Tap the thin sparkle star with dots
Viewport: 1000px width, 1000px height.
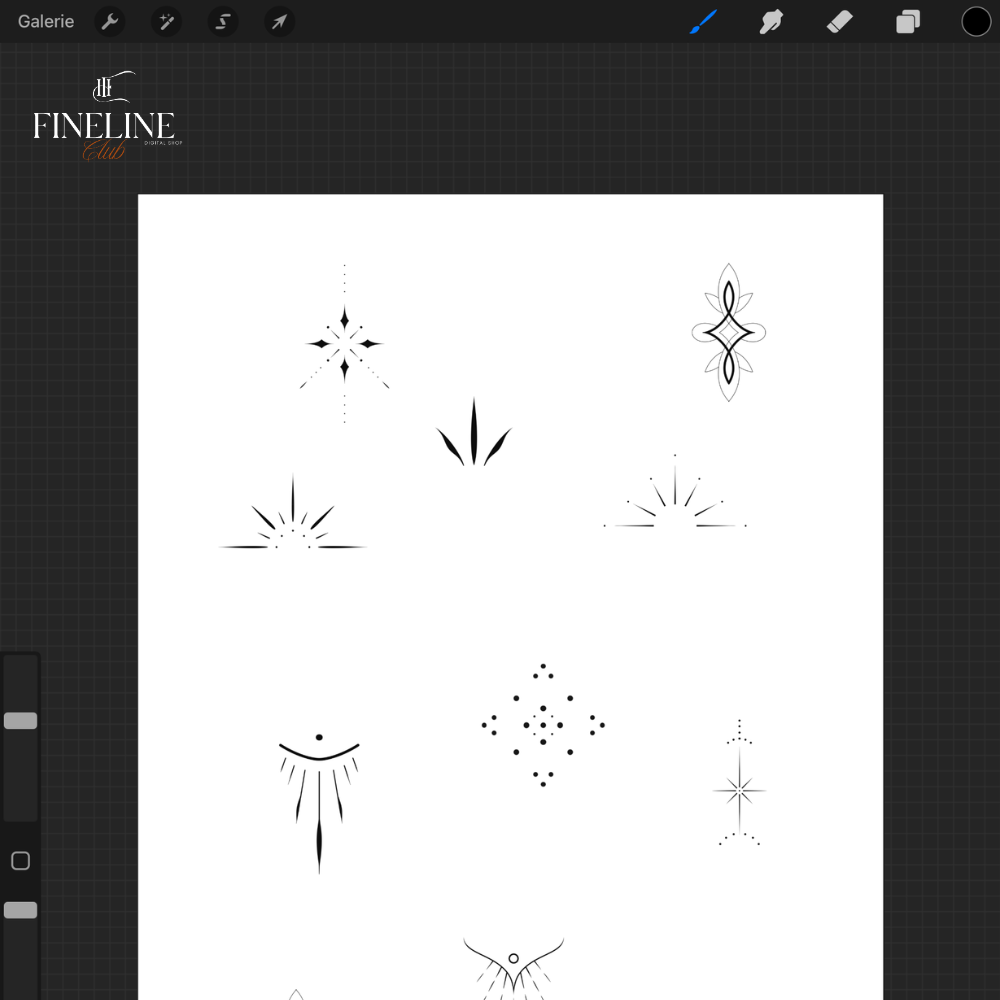739,790
